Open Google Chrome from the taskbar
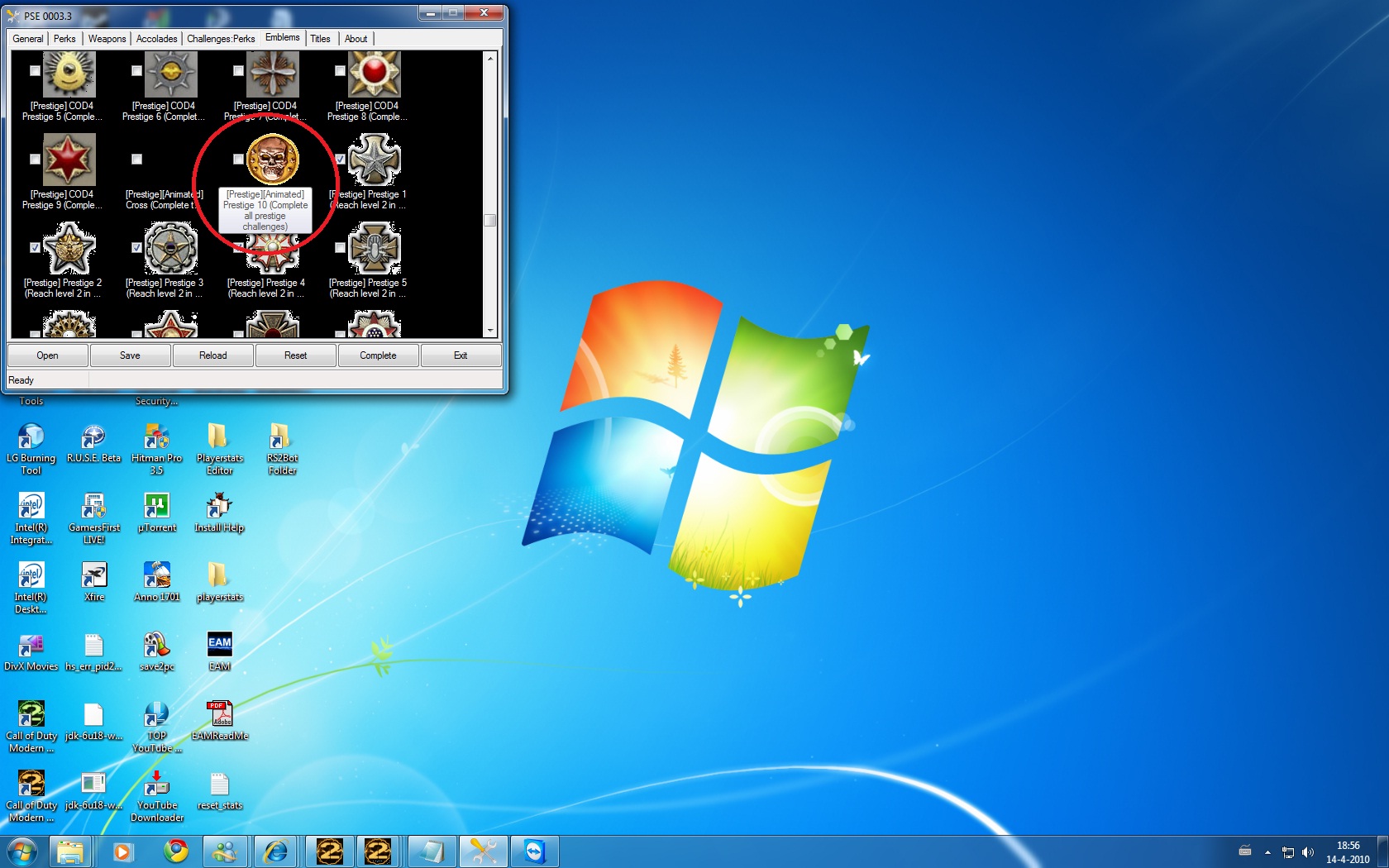The image size is (1389, 868). click(x=175, y=851)
